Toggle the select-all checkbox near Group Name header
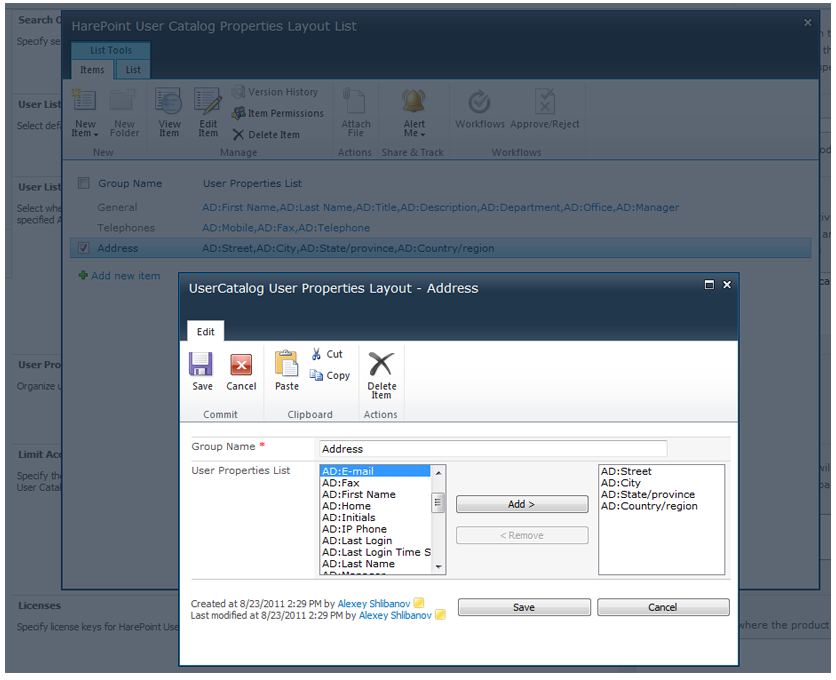The height and width of the screenshot is (680, 836). [x=84, y=183]
